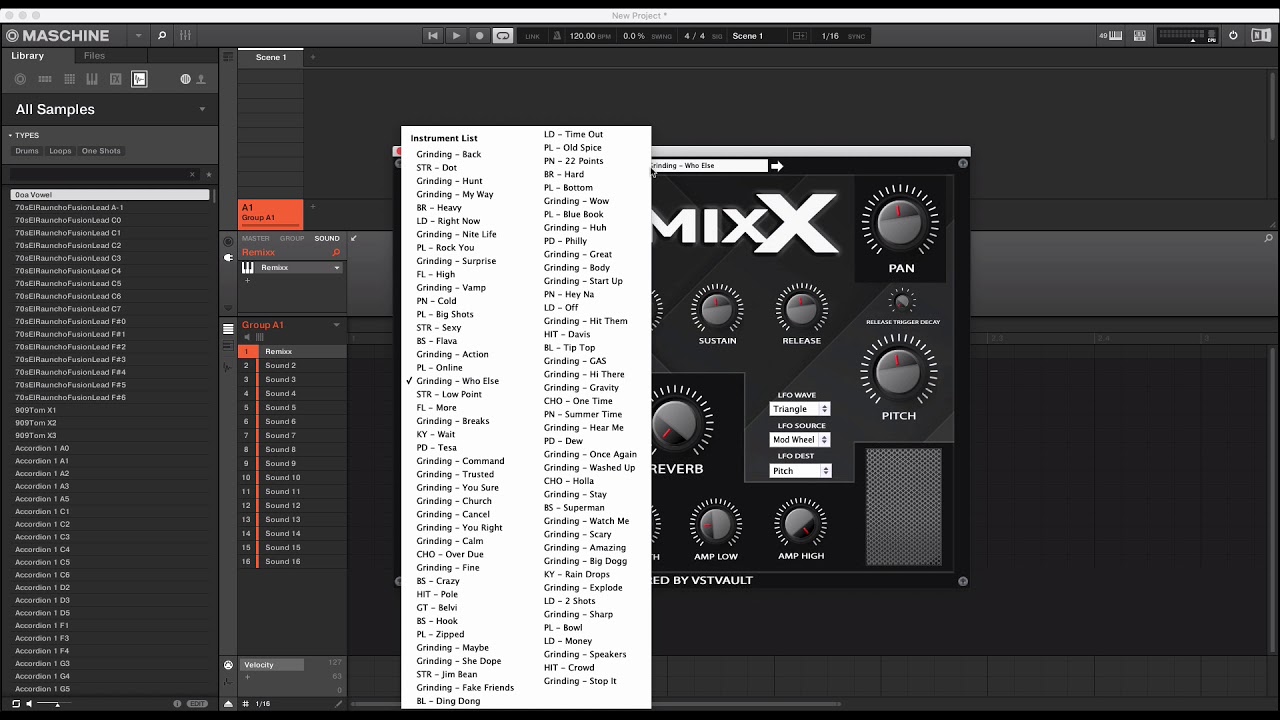The image size is (1280, 720).
Task: Toggle SYNC in the transport bar
Action: 856,36
